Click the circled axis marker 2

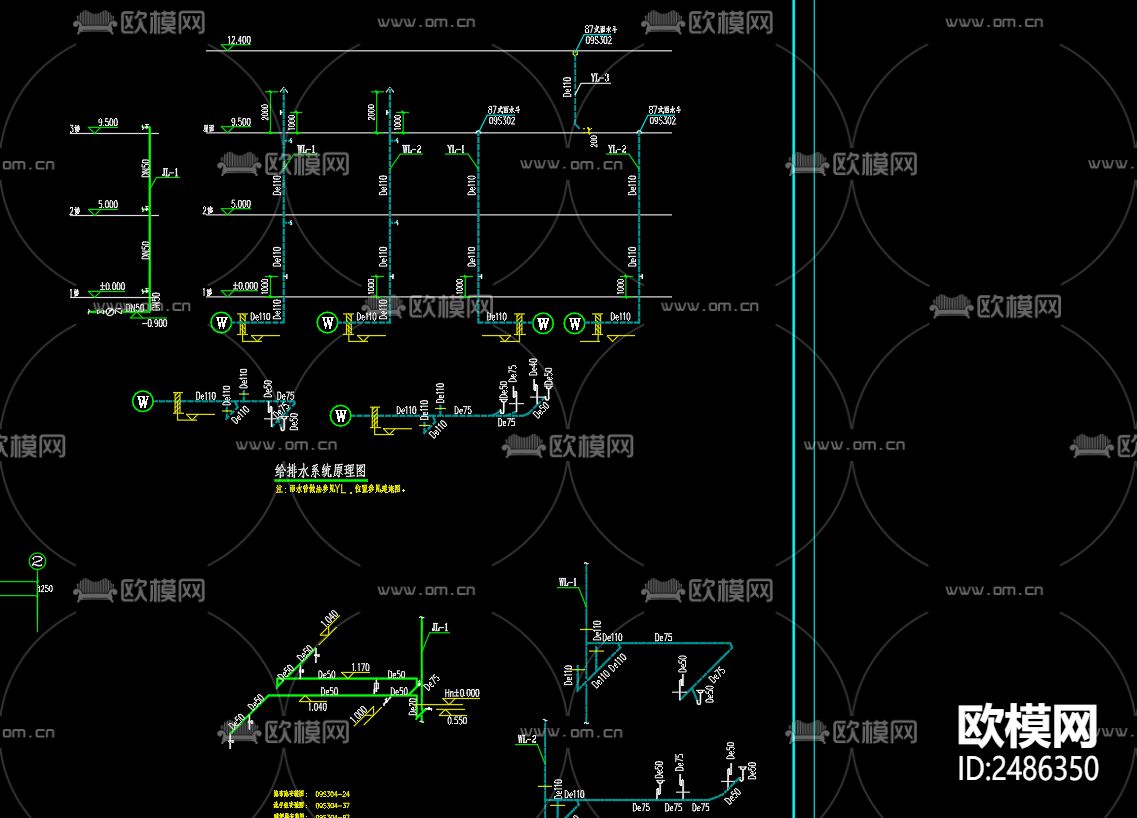(37, 561)
